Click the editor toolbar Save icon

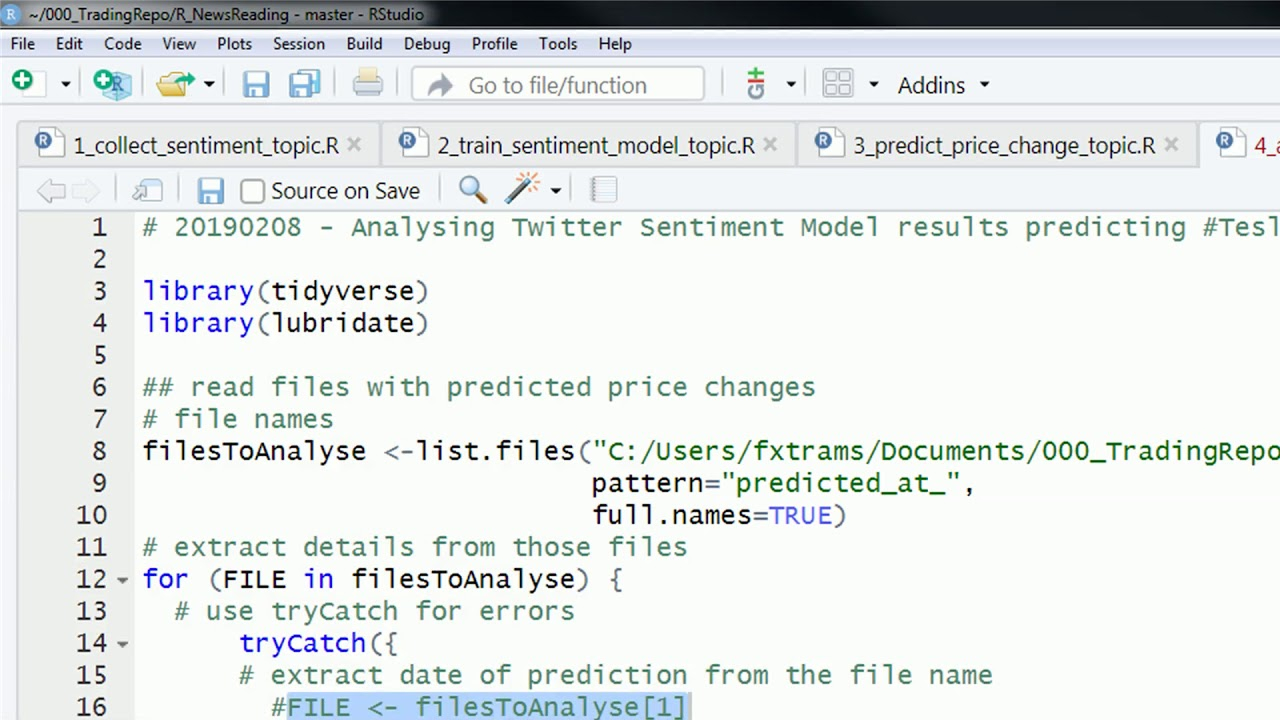click(210, 190)
